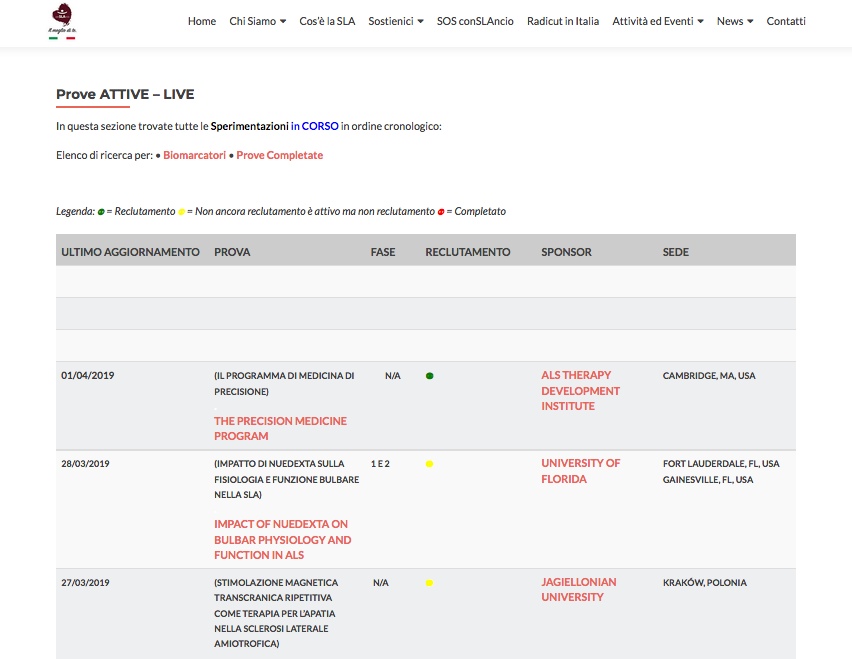Screen dimensions: 852x659
Task: Expand the Sostienici dropdown arrow
Action: click(421, 22)
